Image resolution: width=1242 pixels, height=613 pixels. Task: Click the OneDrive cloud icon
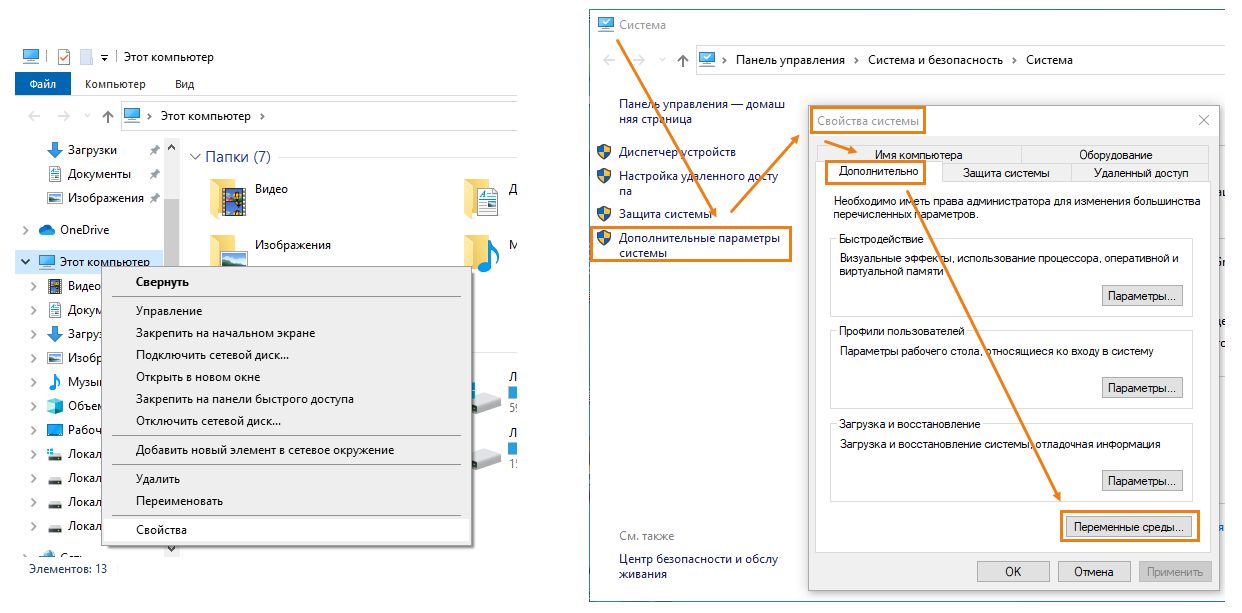[x=46, y=230]
